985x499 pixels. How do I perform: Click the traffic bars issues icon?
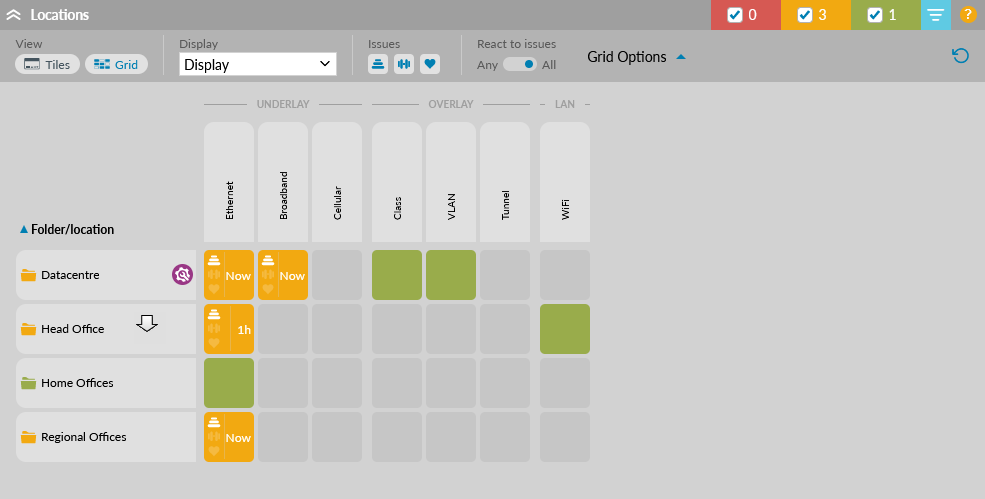(x=404, y=64)
